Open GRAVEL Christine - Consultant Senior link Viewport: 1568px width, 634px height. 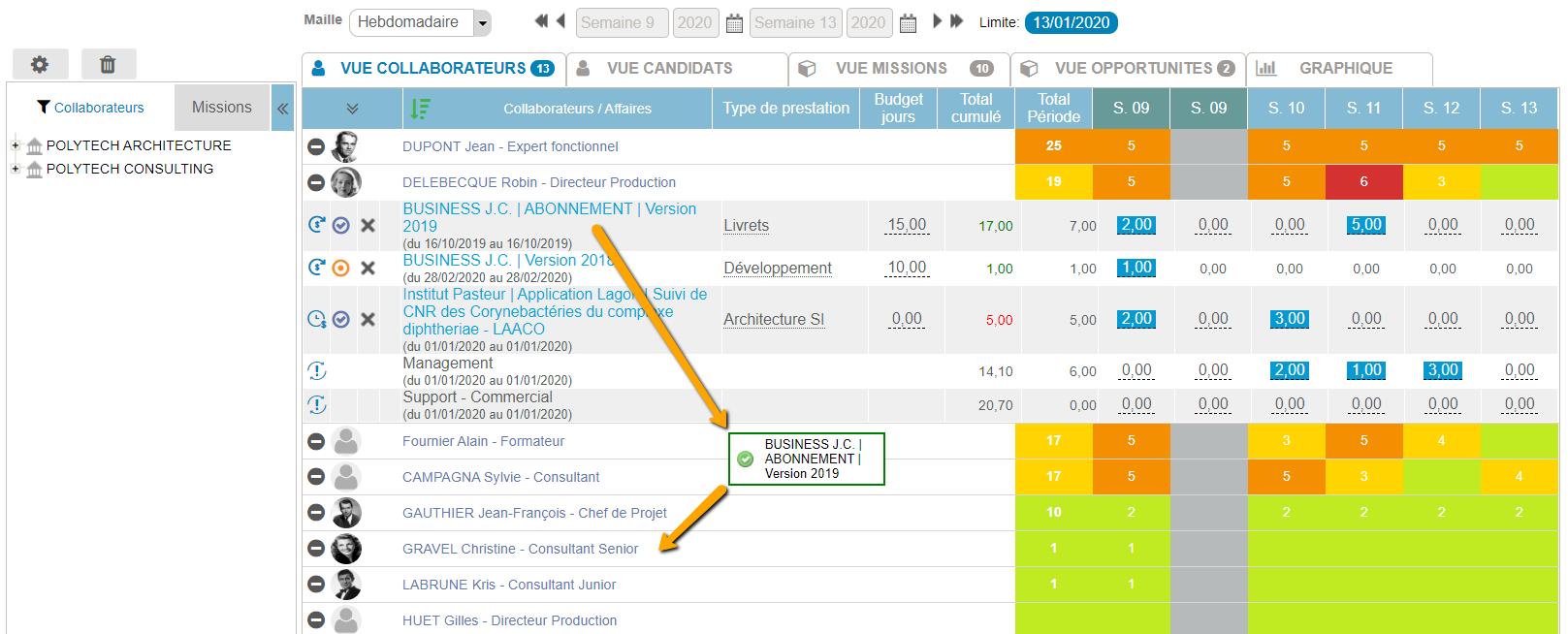pos(520,549)
